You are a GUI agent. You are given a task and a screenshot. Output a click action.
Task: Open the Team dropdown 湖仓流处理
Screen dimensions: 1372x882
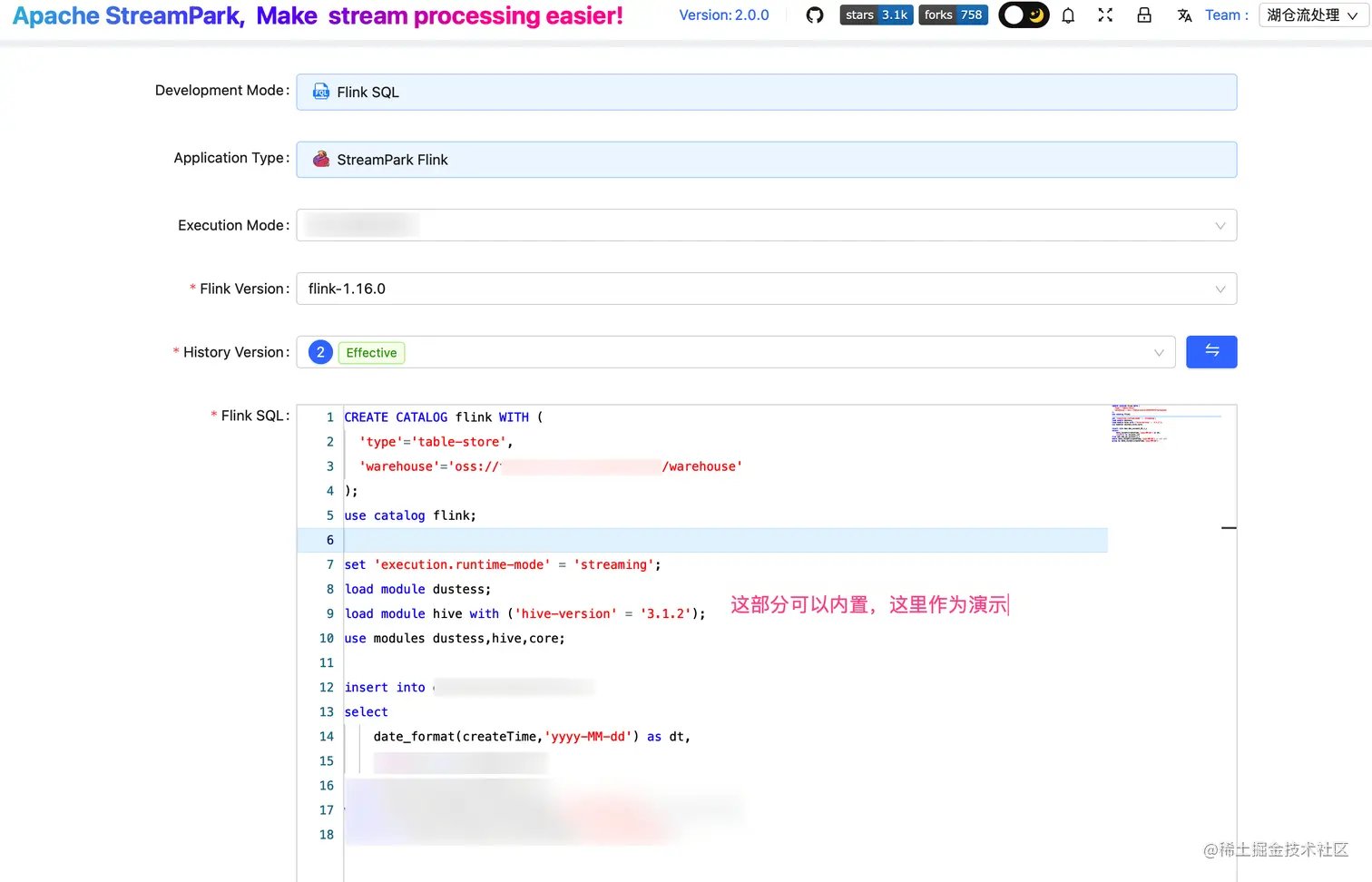click(1312, 15)
